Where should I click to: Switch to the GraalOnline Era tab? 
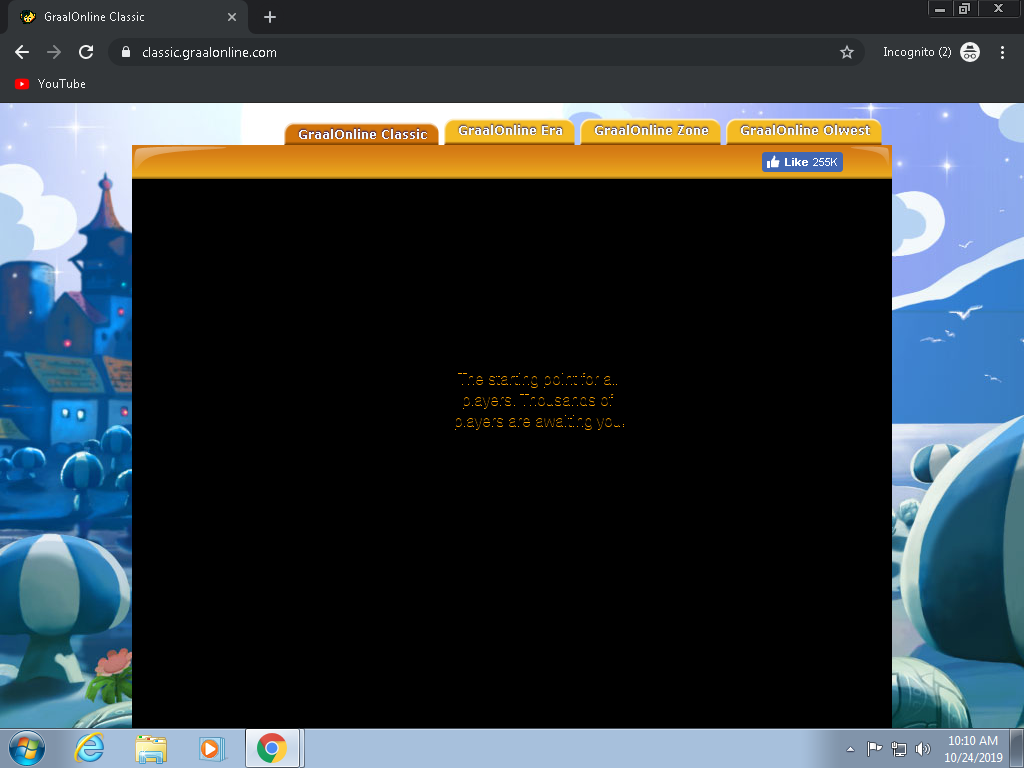click(x=510, y=131)
